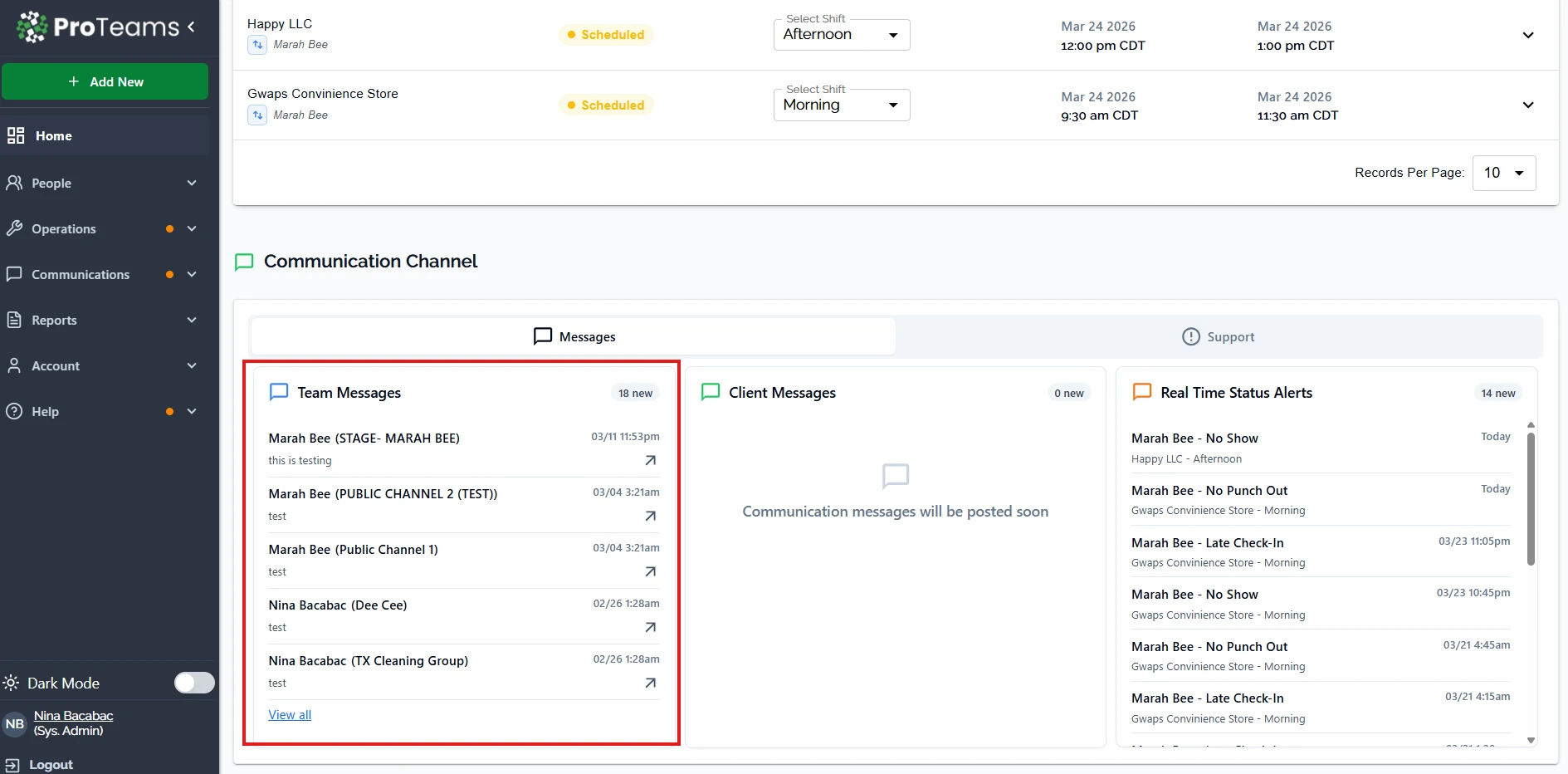The width and height of the screenshot is (1568, 774).
Task: Select the Messages tab
Action: [574, 336]
